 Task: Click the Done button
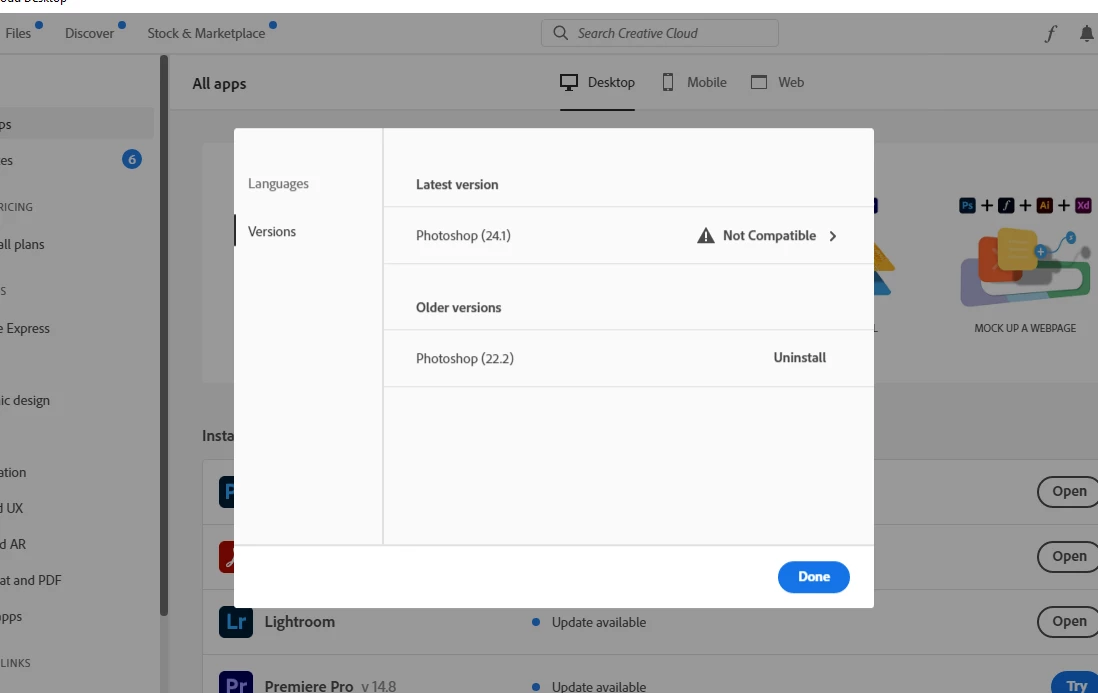(813, 577)
